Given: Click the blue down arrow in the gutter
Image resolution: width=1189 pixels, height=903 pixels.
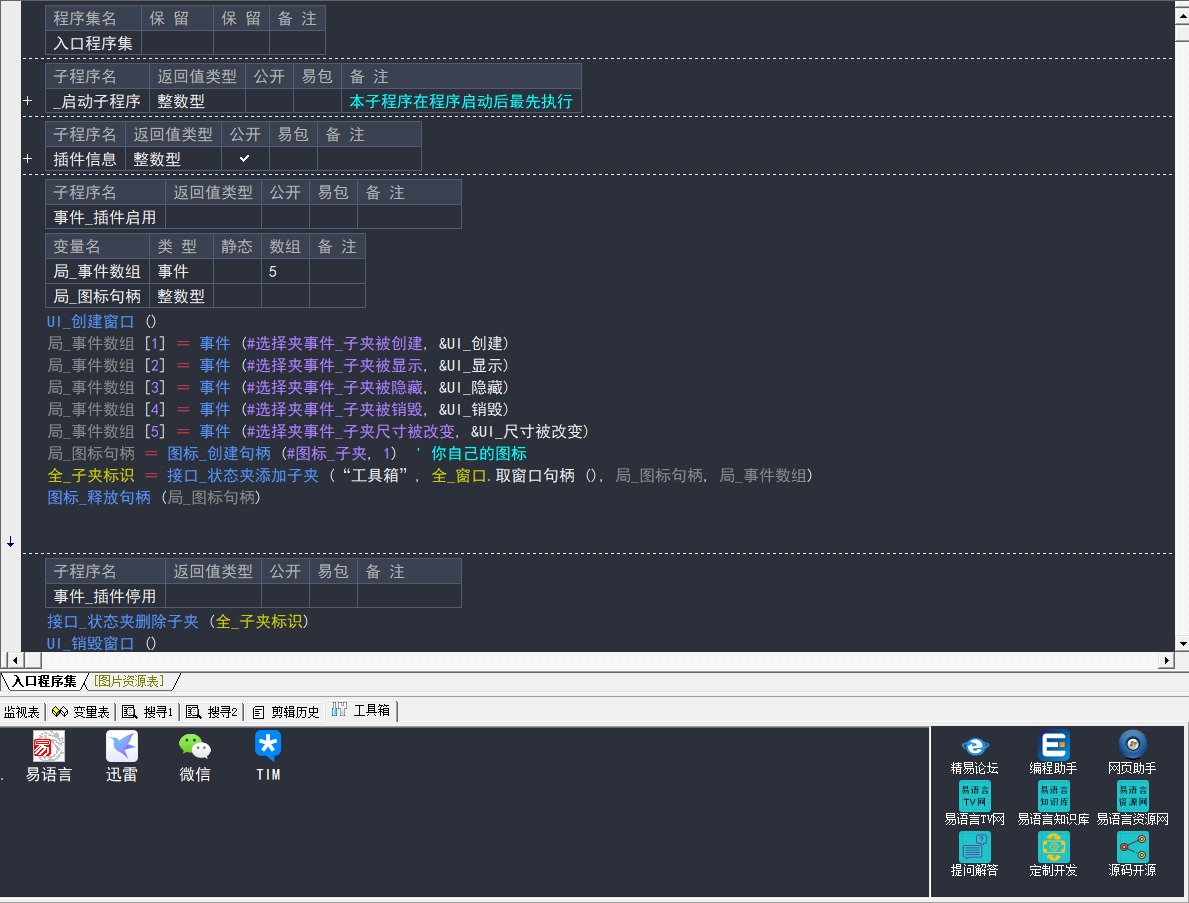Looking at the screenshot, I should [x=11, y=542].
